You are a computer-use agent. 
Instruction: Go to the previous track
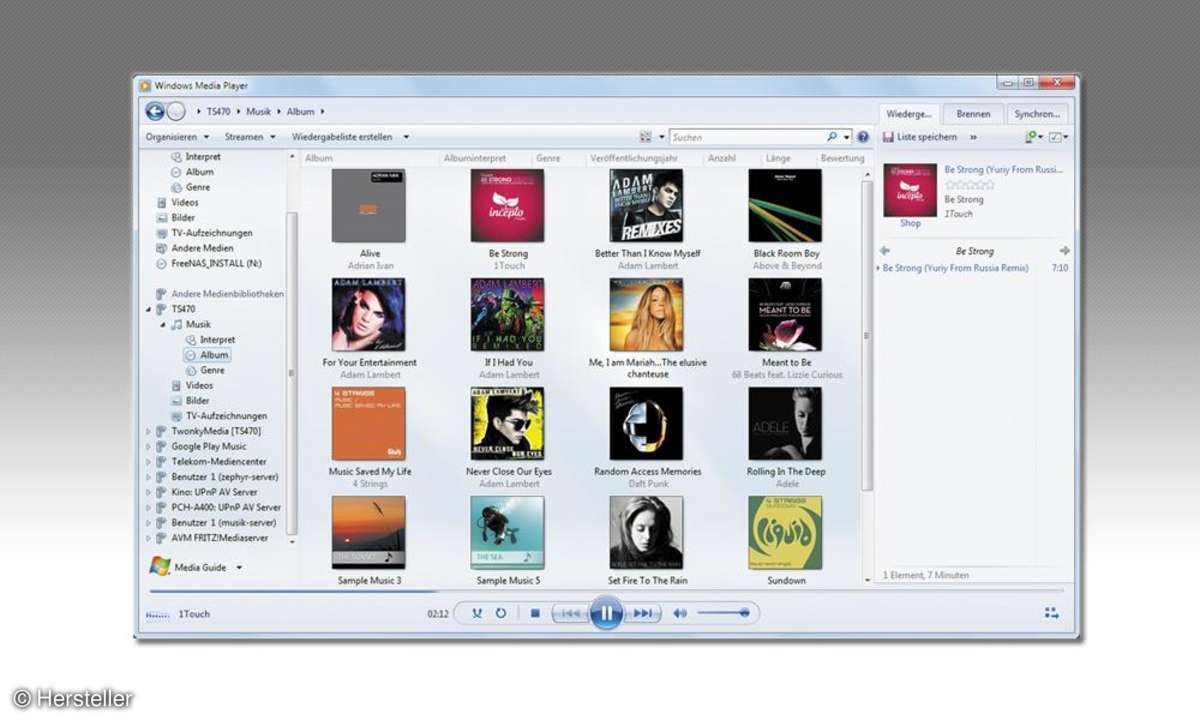(x=569, y=613)
